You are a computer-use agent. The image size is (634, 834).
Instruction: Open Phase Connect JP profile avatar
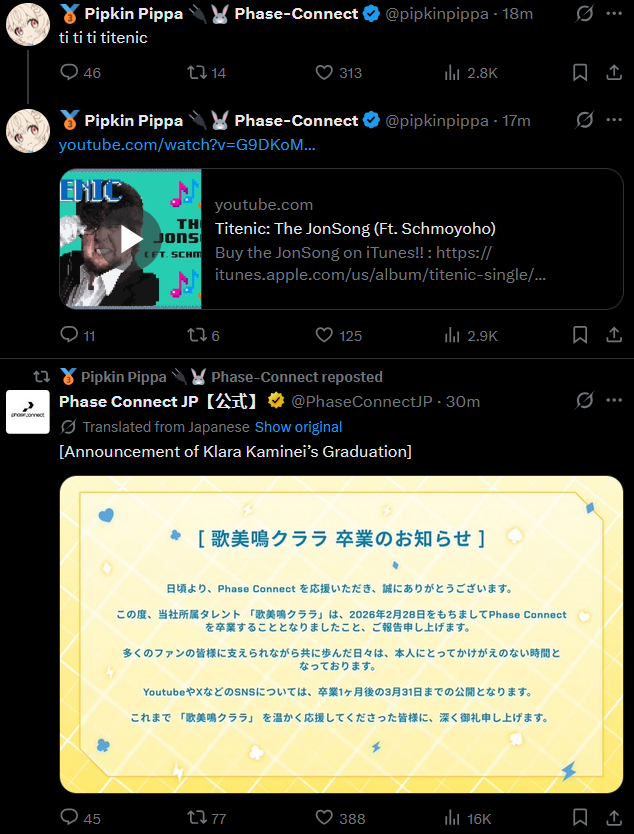click(28, 412)
